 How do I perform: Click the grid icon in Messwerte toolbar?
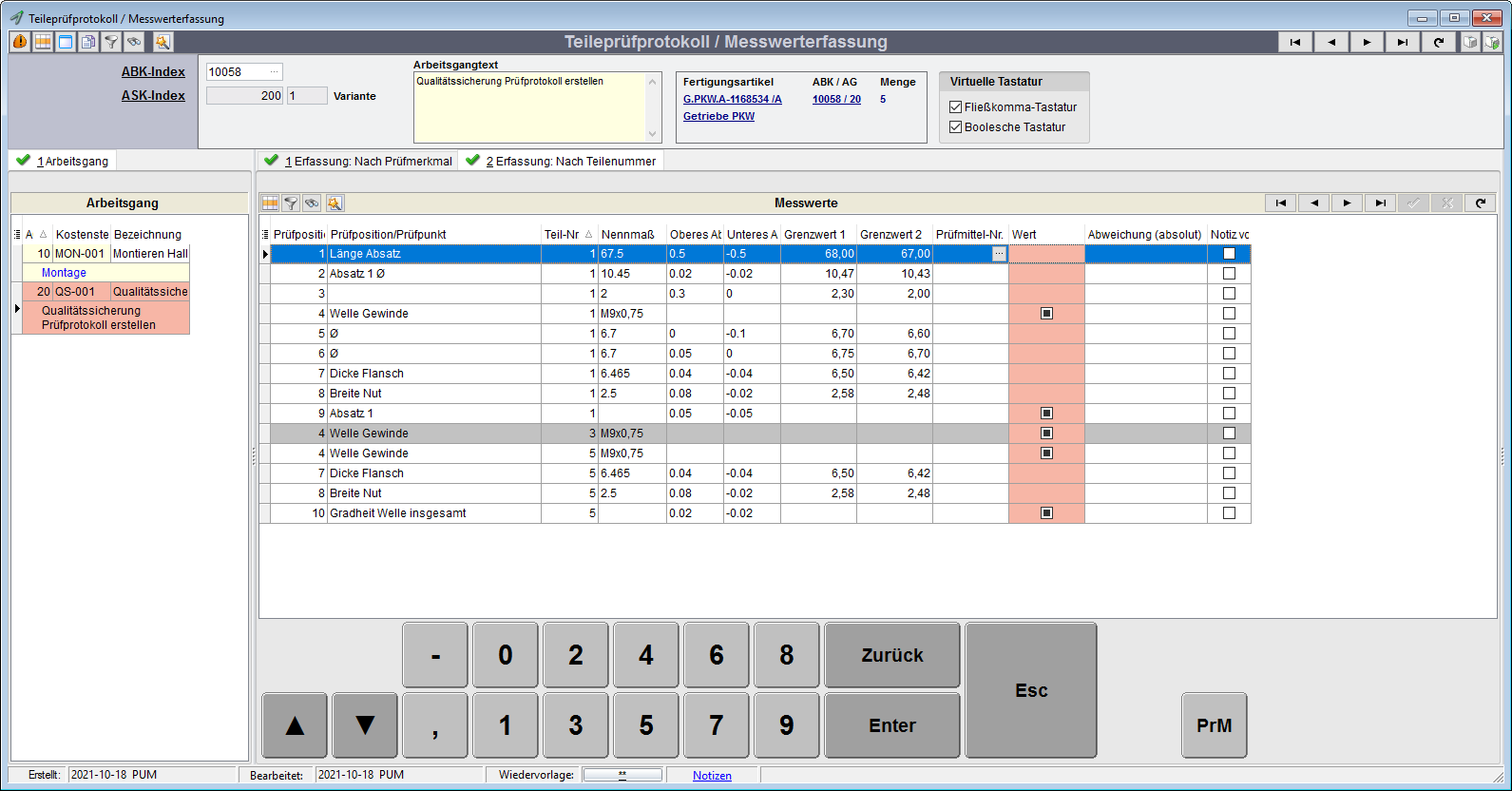point(270,203)
